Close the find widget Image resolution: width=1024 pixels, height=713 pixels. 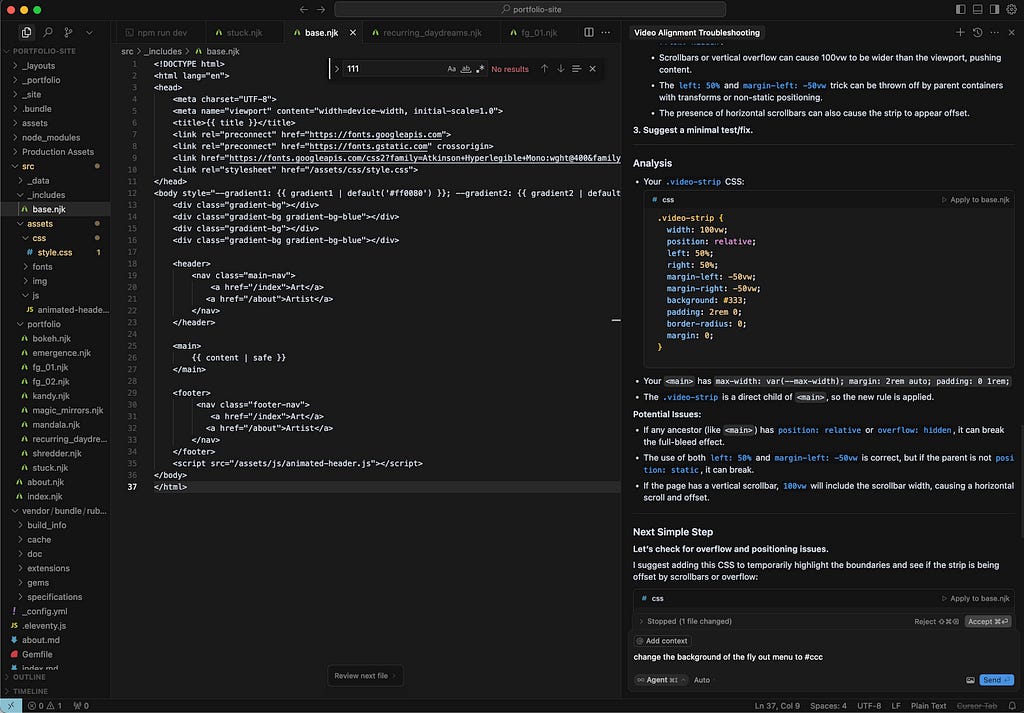pos(592,69)
